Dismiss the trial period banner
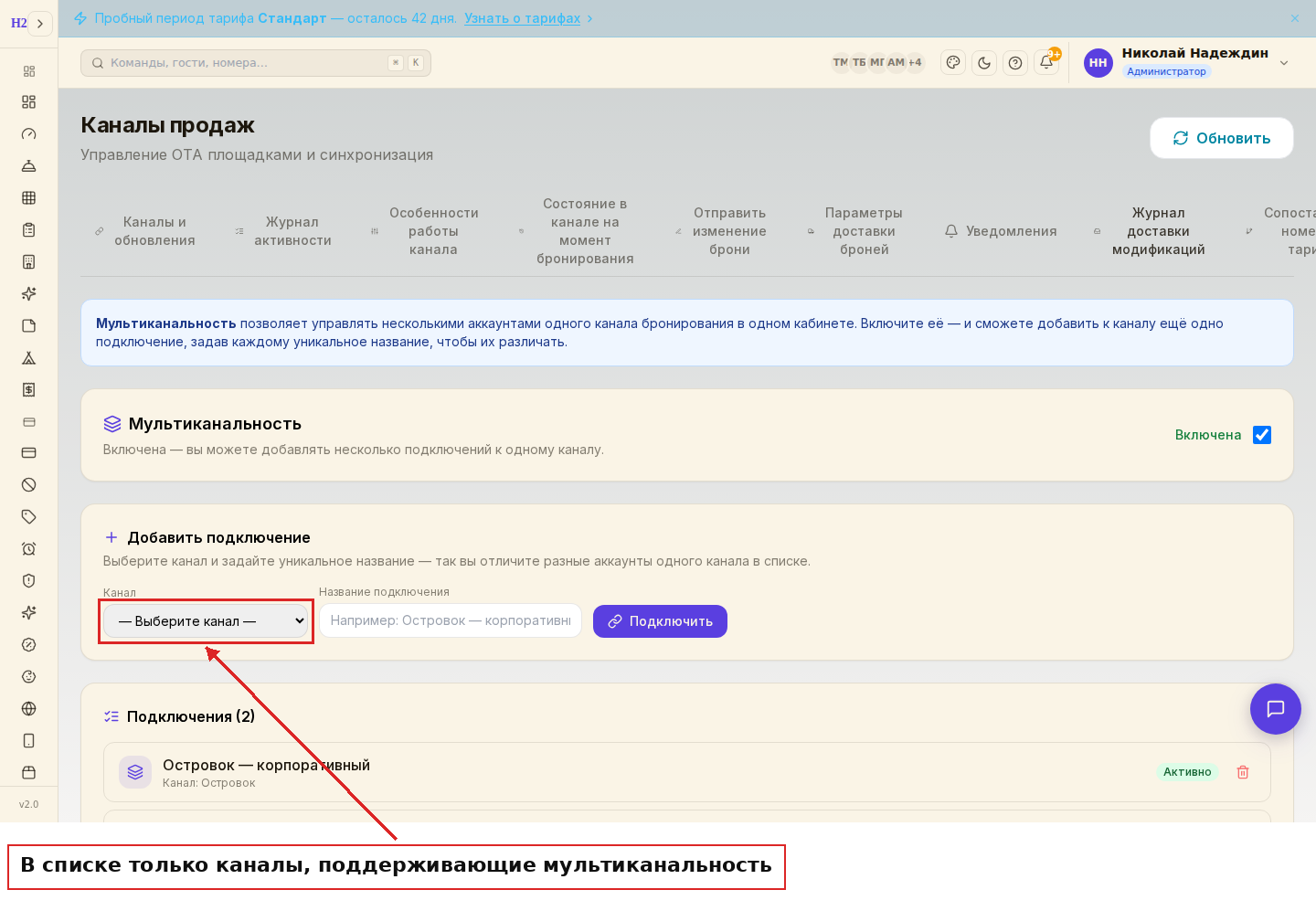1316x911 pixels. click(1295, 18)
